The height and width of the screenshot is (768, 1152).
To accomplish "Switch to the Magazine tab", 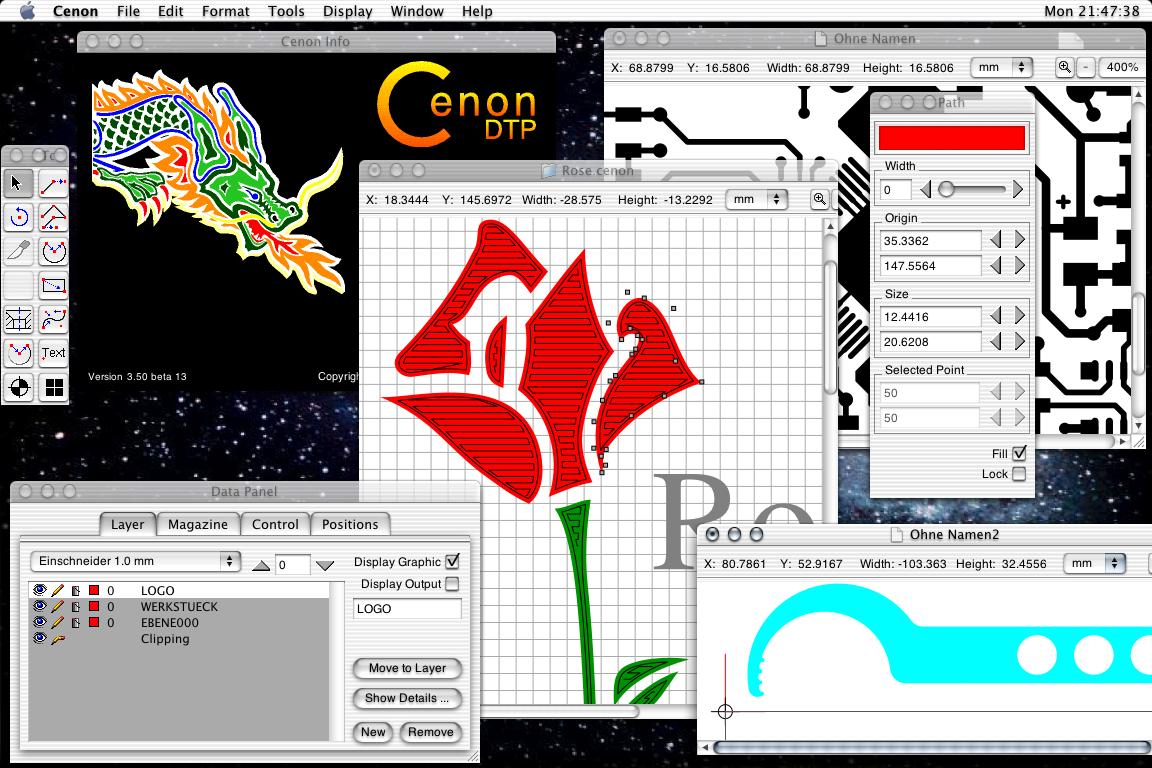I will tap(197, 524).
